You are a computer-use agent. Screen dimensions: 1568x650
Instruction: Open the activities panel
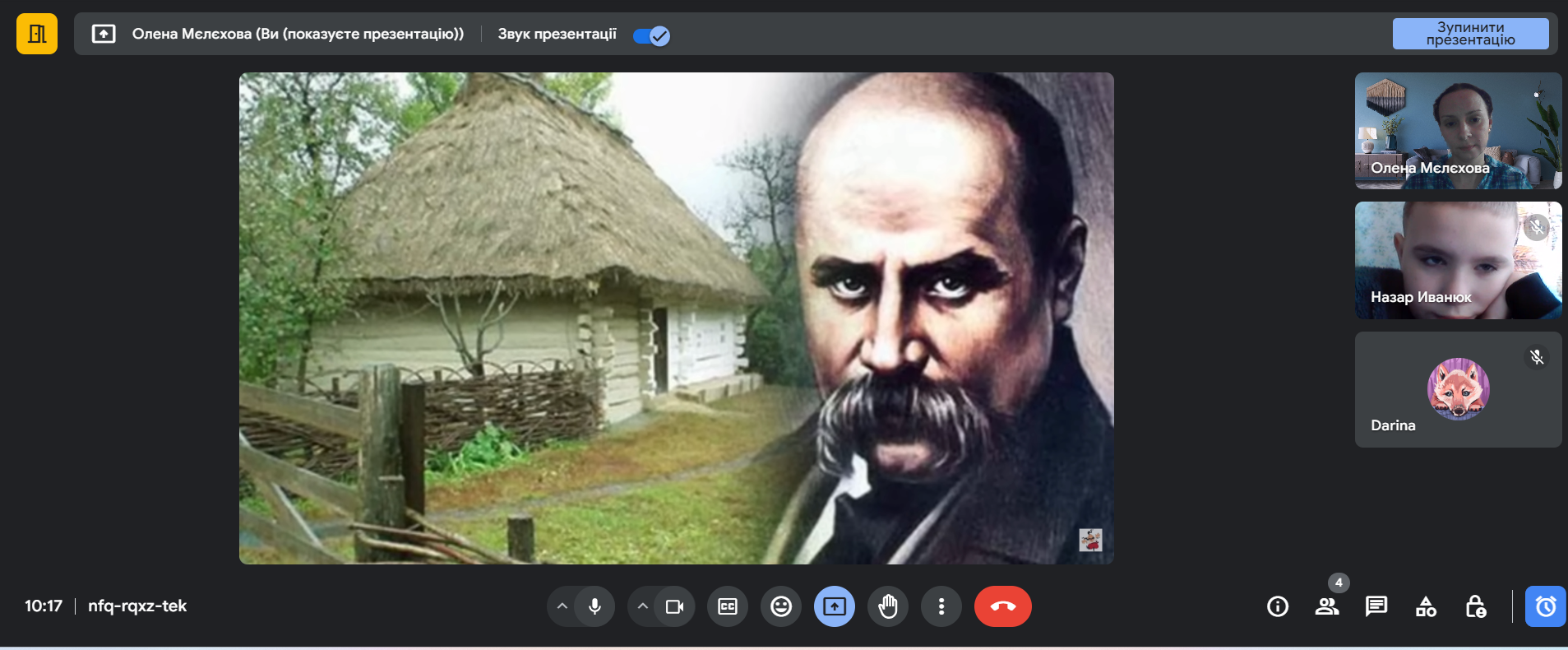[1426, 606]
